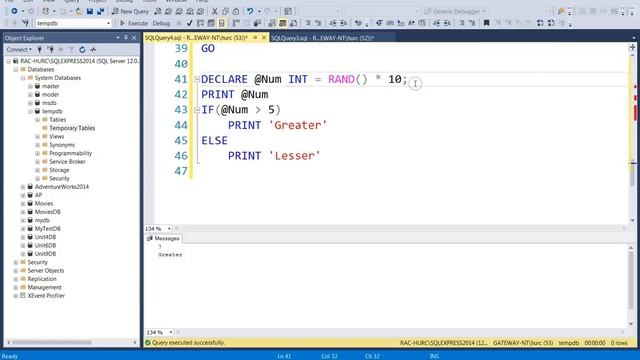This screenshot has height=360, width=640.
Task: Switch output to Results to File
Action: [293, 23]
